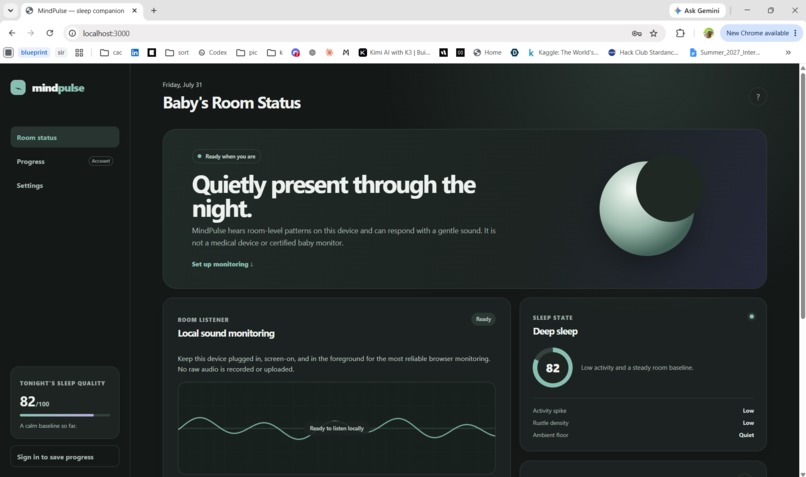Open the k bookmarks folder
Screen dimensions: 806x477
tap(275, 52)
